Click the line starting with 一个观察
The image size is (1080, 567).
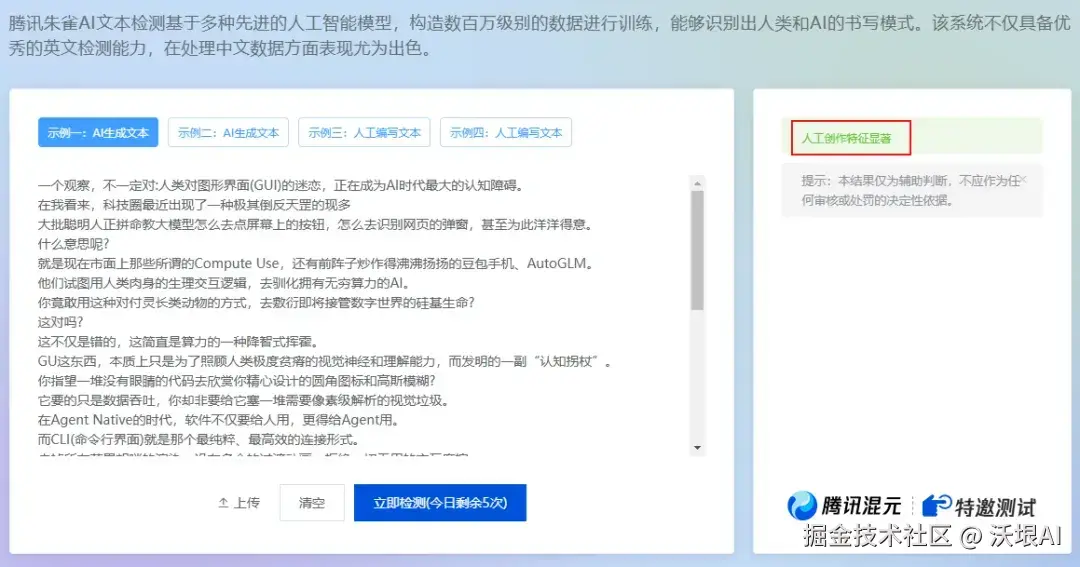282,185
